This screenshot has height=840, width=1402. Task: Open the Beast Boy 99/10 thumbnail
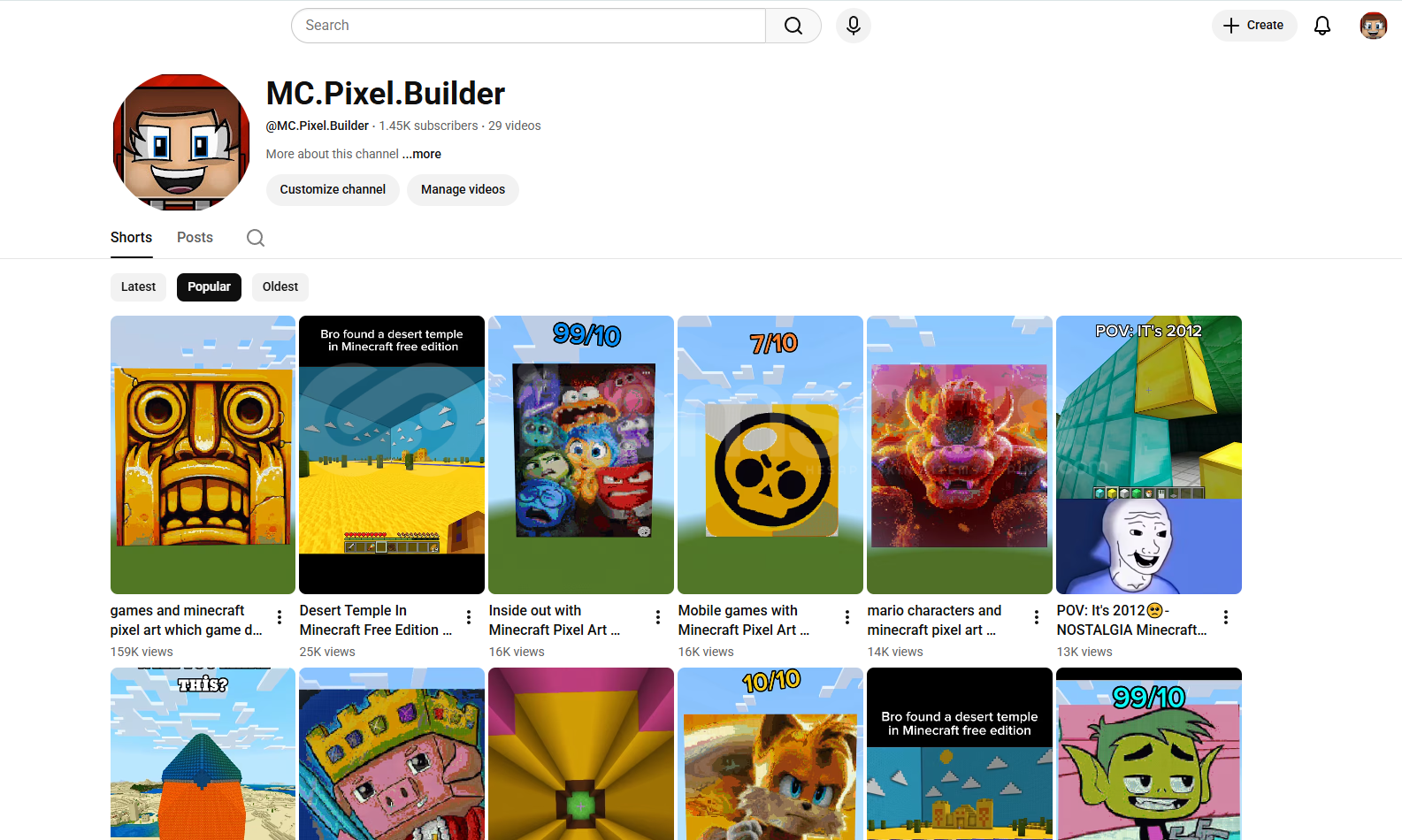(1149, 753)
